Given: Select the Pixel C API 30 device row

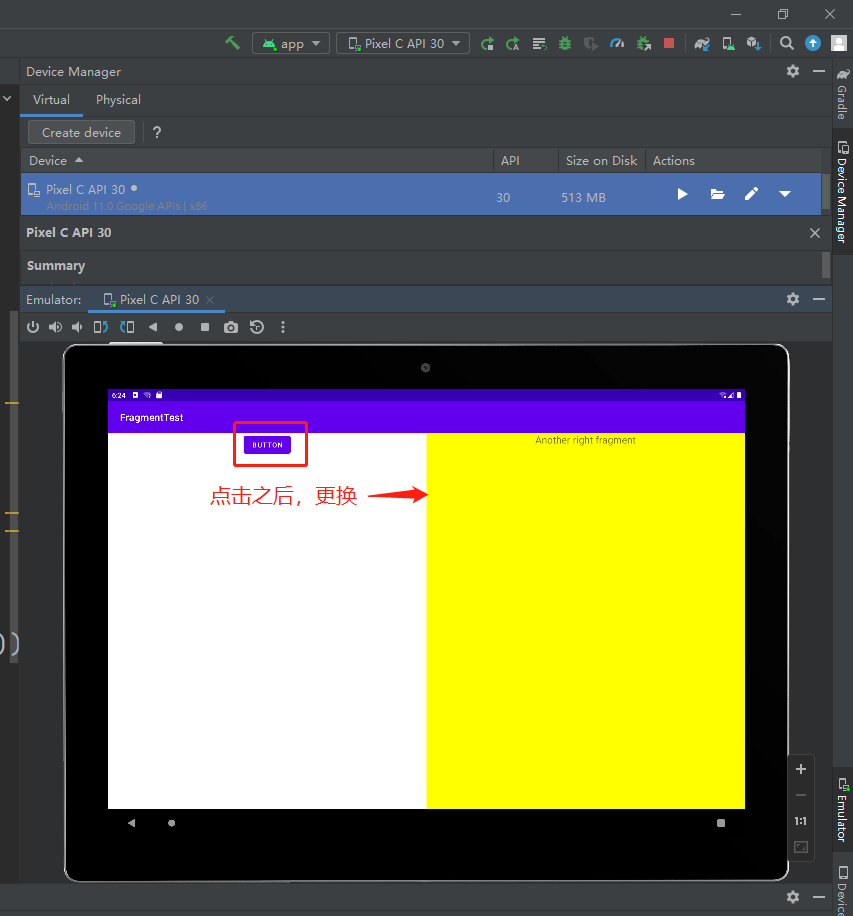Looking at the screenshot, I should (421, 195).
